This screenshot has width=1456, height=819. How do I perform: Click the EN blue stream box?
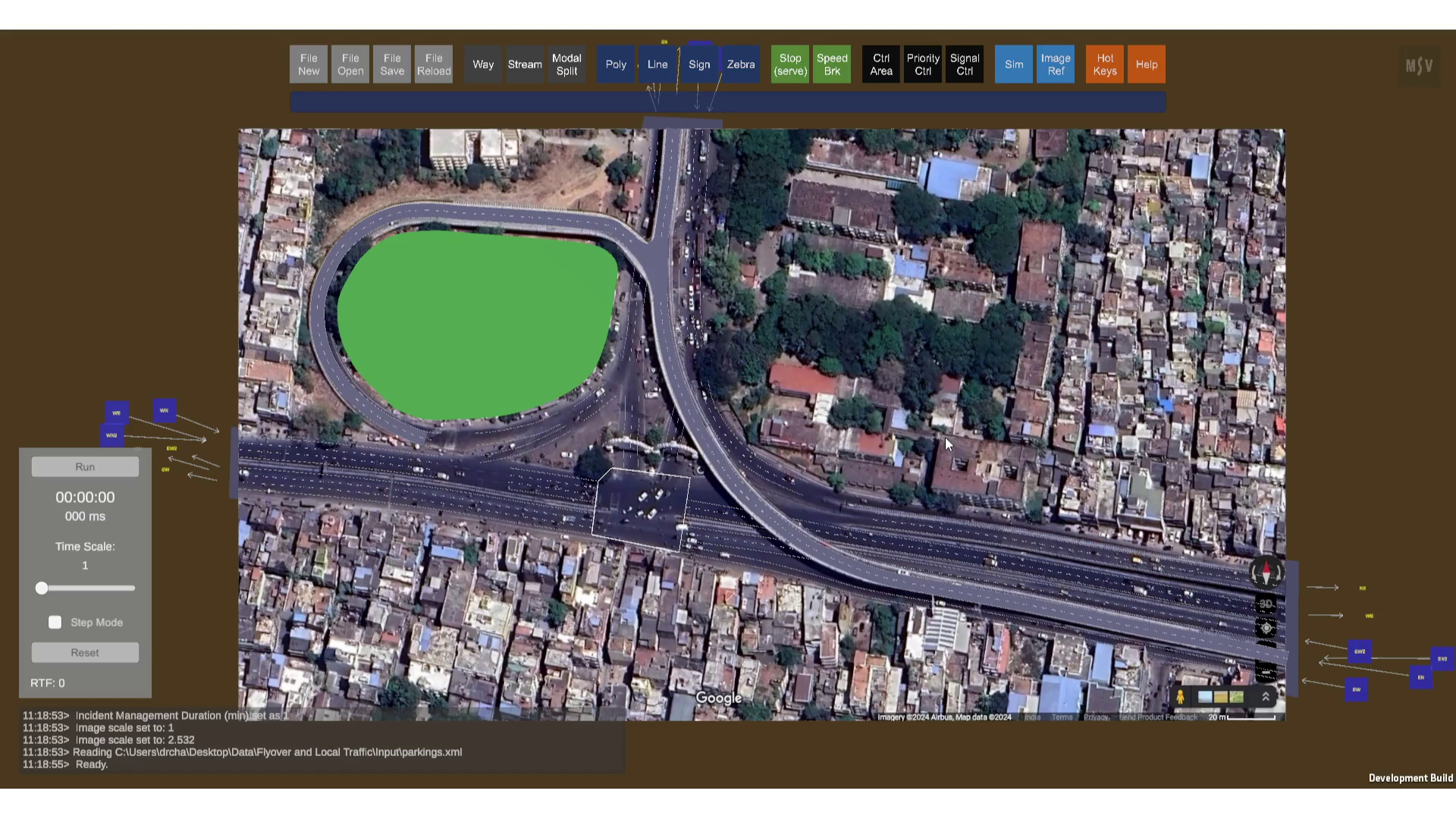[1420, 677]
